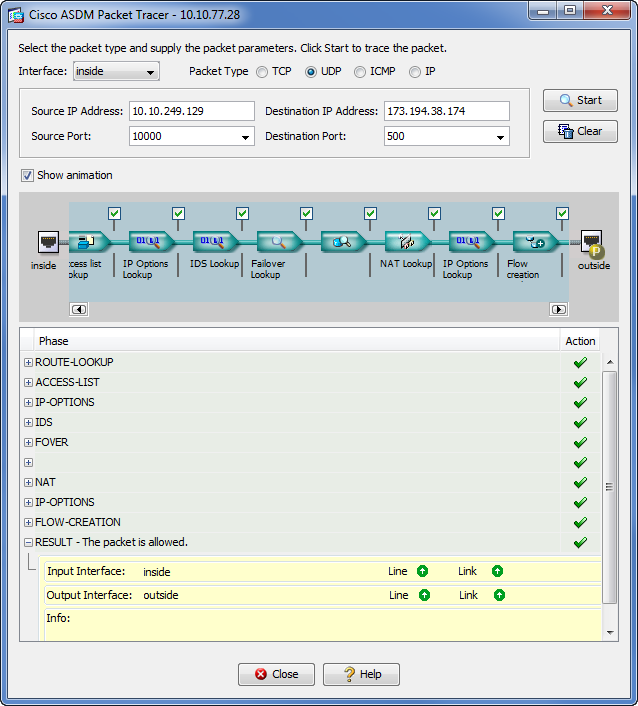Select the NAT Lookup stage icon
The width and height of the screenshot is (638, 706).
click(407, 242)
